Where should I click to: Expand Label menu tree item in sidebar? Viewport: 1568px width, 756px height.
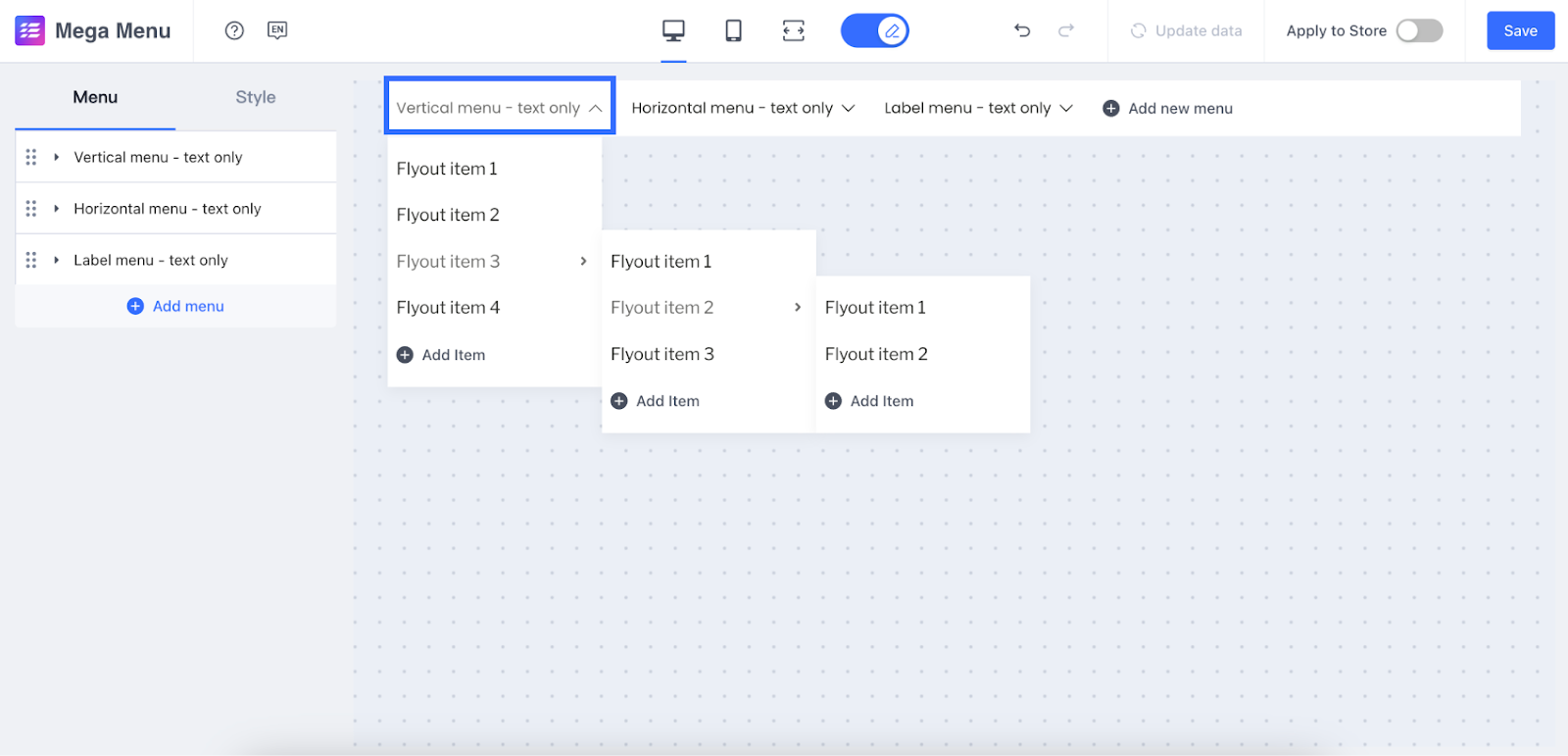57,260
